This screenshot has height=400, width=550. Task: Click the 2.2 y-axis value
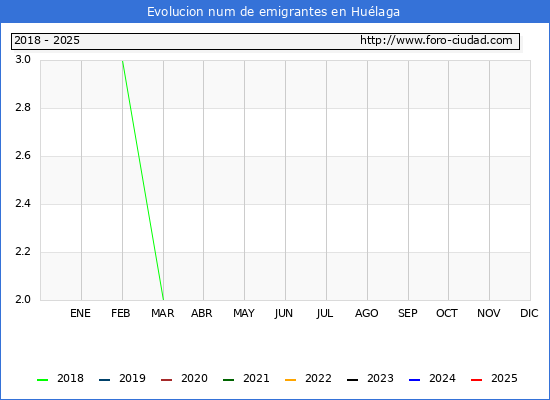tap(23, 252)
